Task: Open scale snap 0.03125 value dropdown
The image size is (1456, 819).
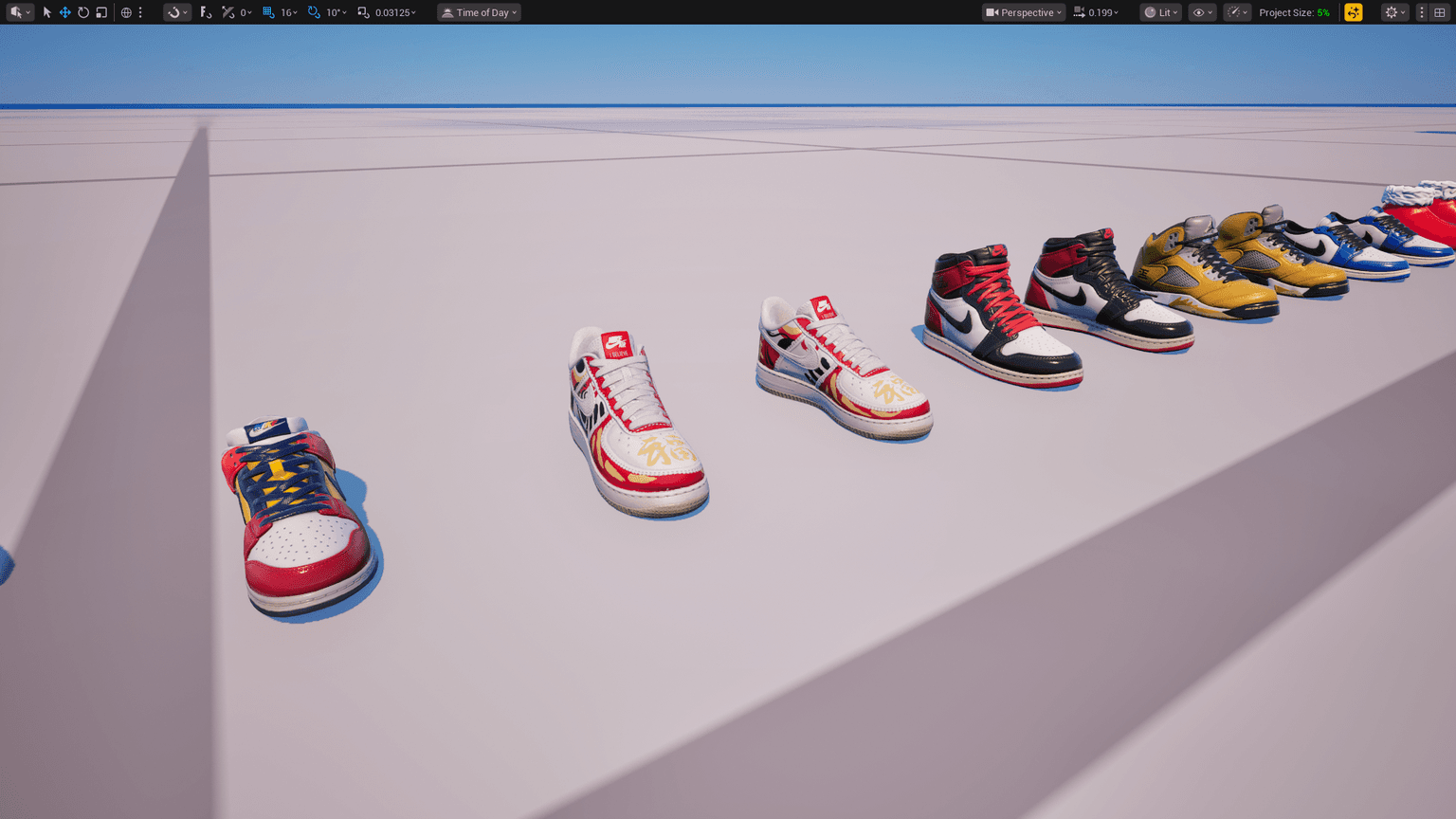Action: pos(395,12)
